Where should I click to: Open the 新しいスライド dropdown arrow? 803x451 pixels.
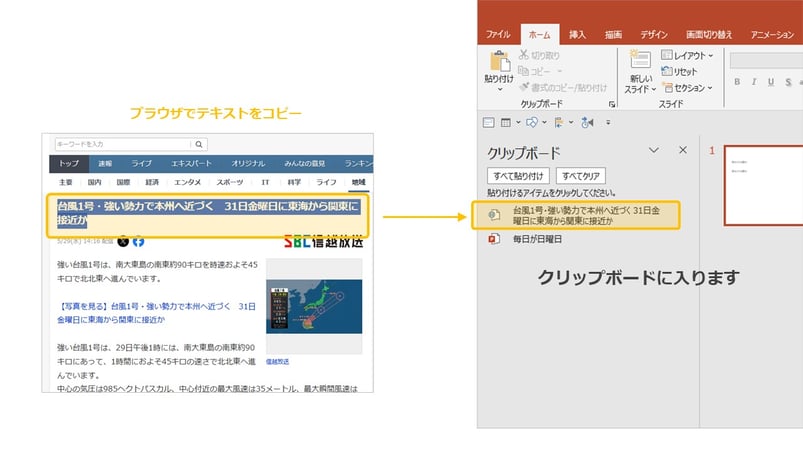(653, 90)
